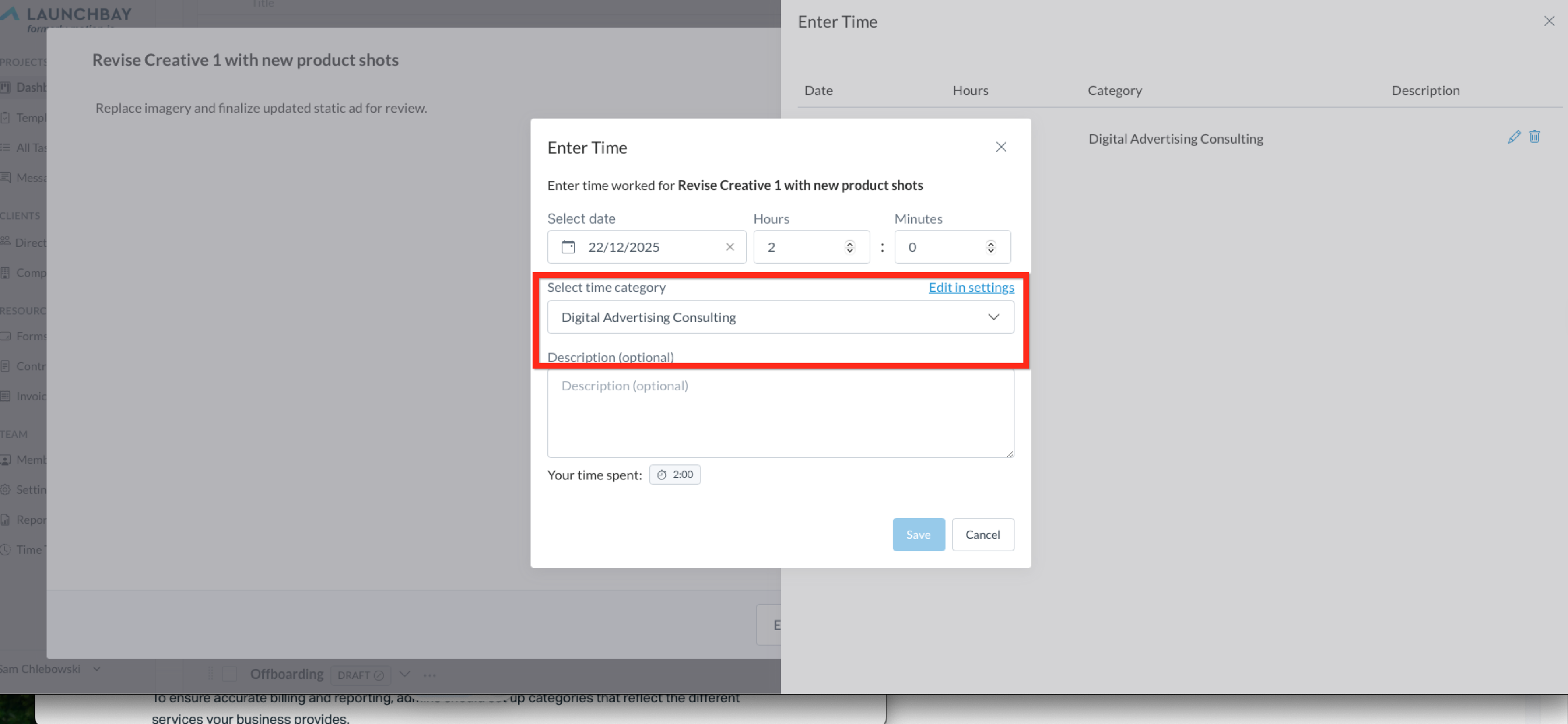Expand the Offboarding section chevron
The height and width of the screenshot is (724, 1568).
[x=405, y=674]
